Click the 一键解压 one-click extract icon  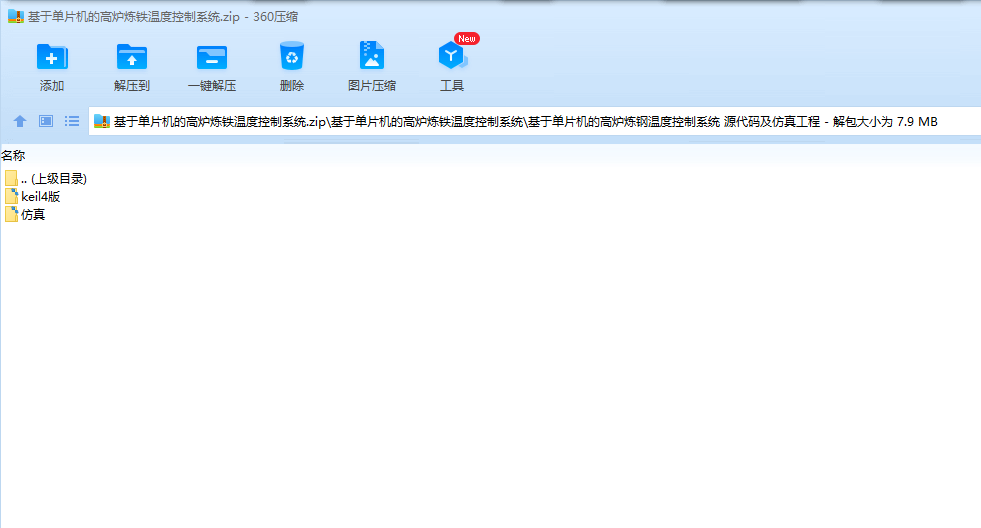[x=212, y=57]
